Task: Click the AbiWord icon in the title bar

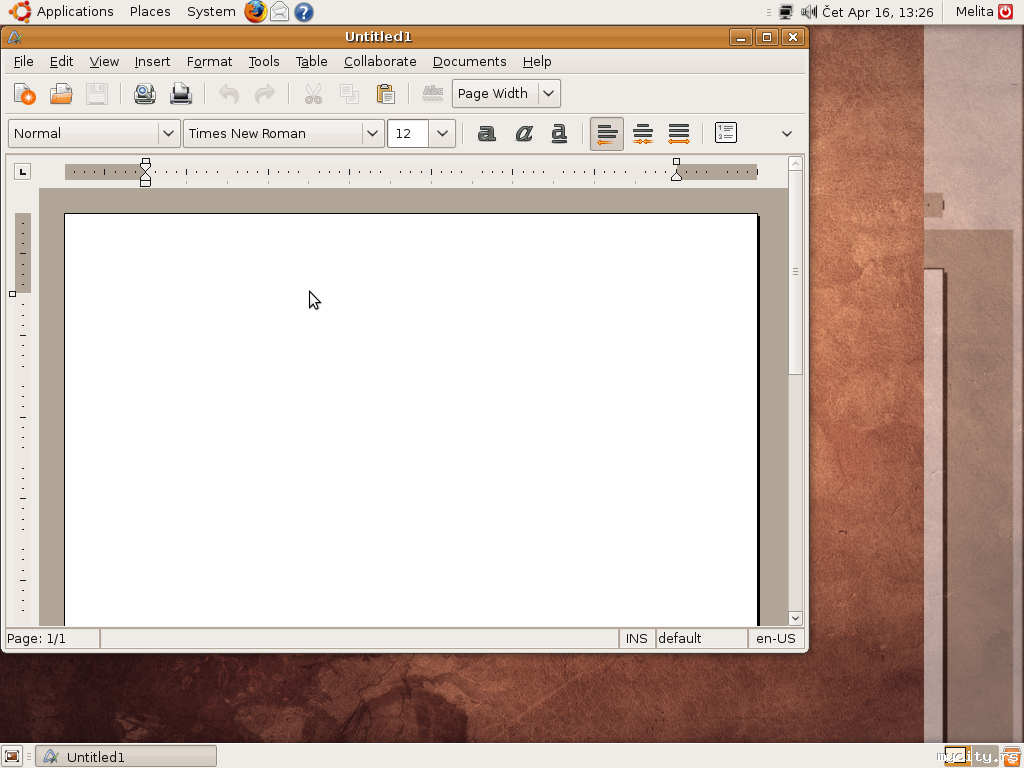Action: point(15,37)
